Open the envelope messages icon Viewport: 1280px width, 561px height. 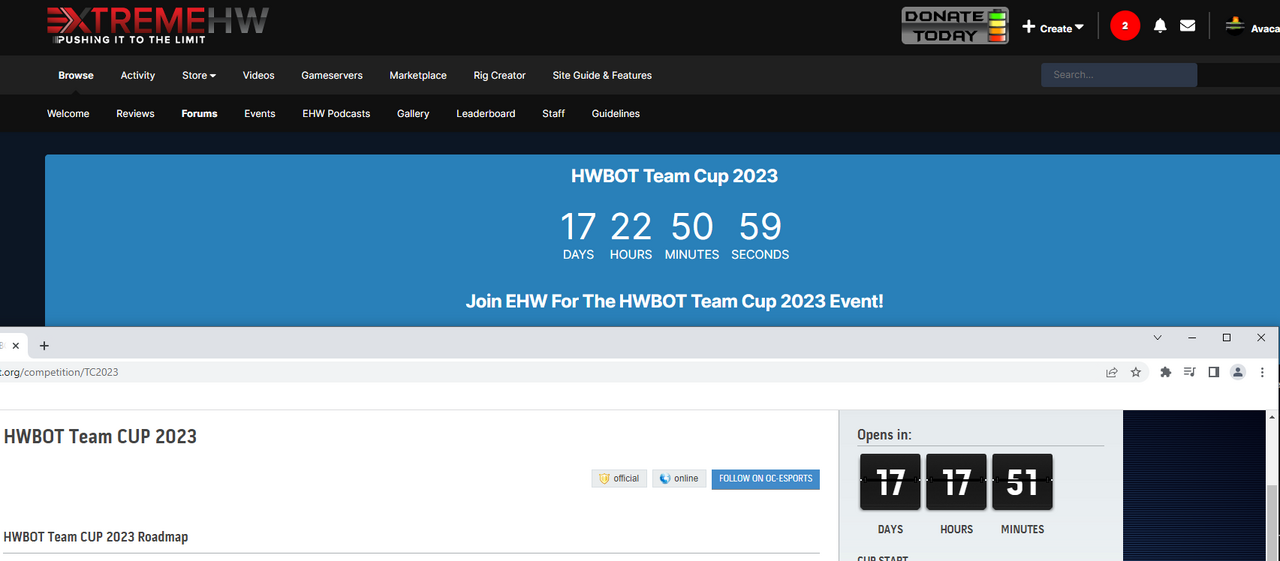click(1187, 26)
